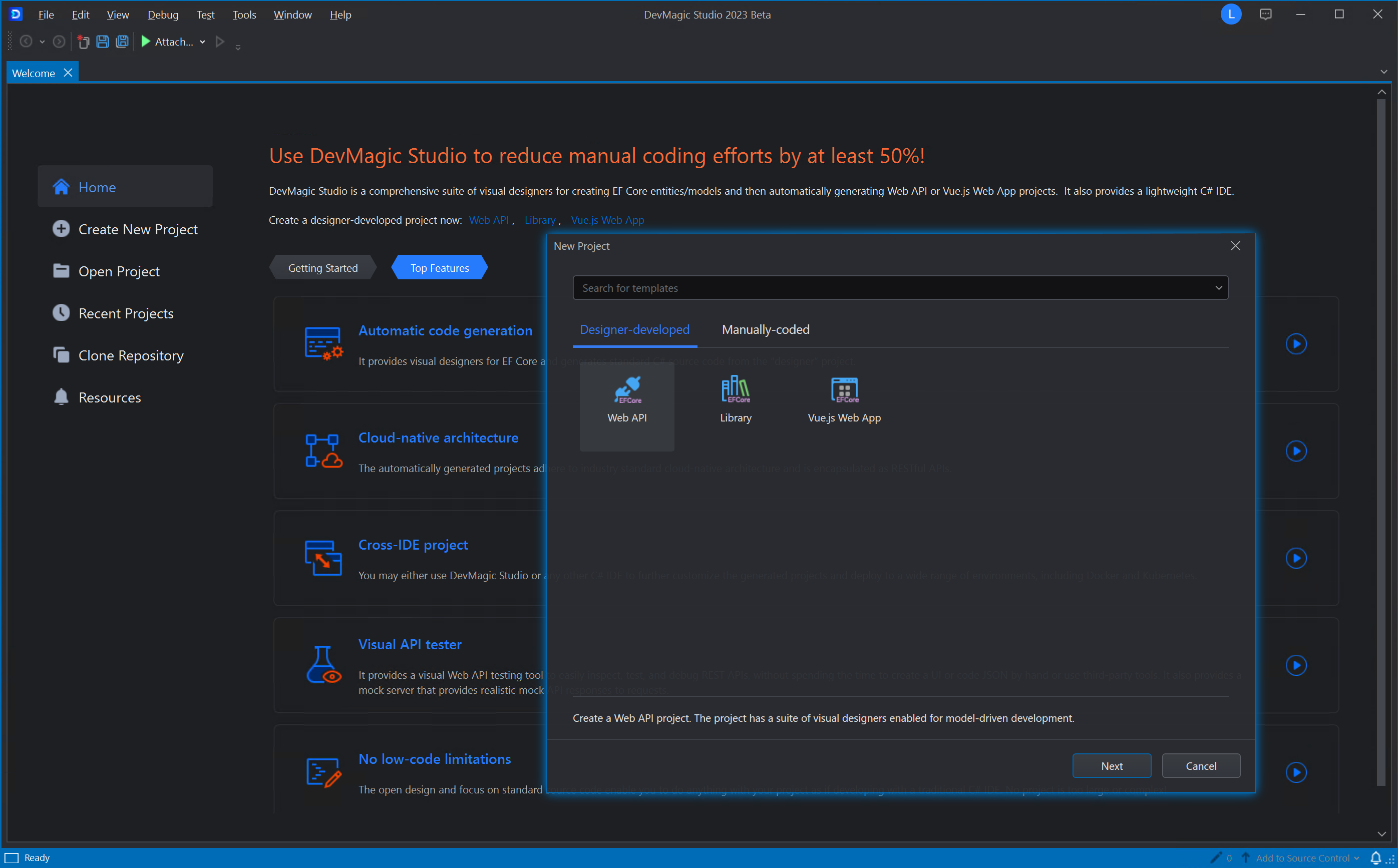Screen dimensions: 1398x868
Task: Switch to the Getting Started tab
Action: coord(322,267)
